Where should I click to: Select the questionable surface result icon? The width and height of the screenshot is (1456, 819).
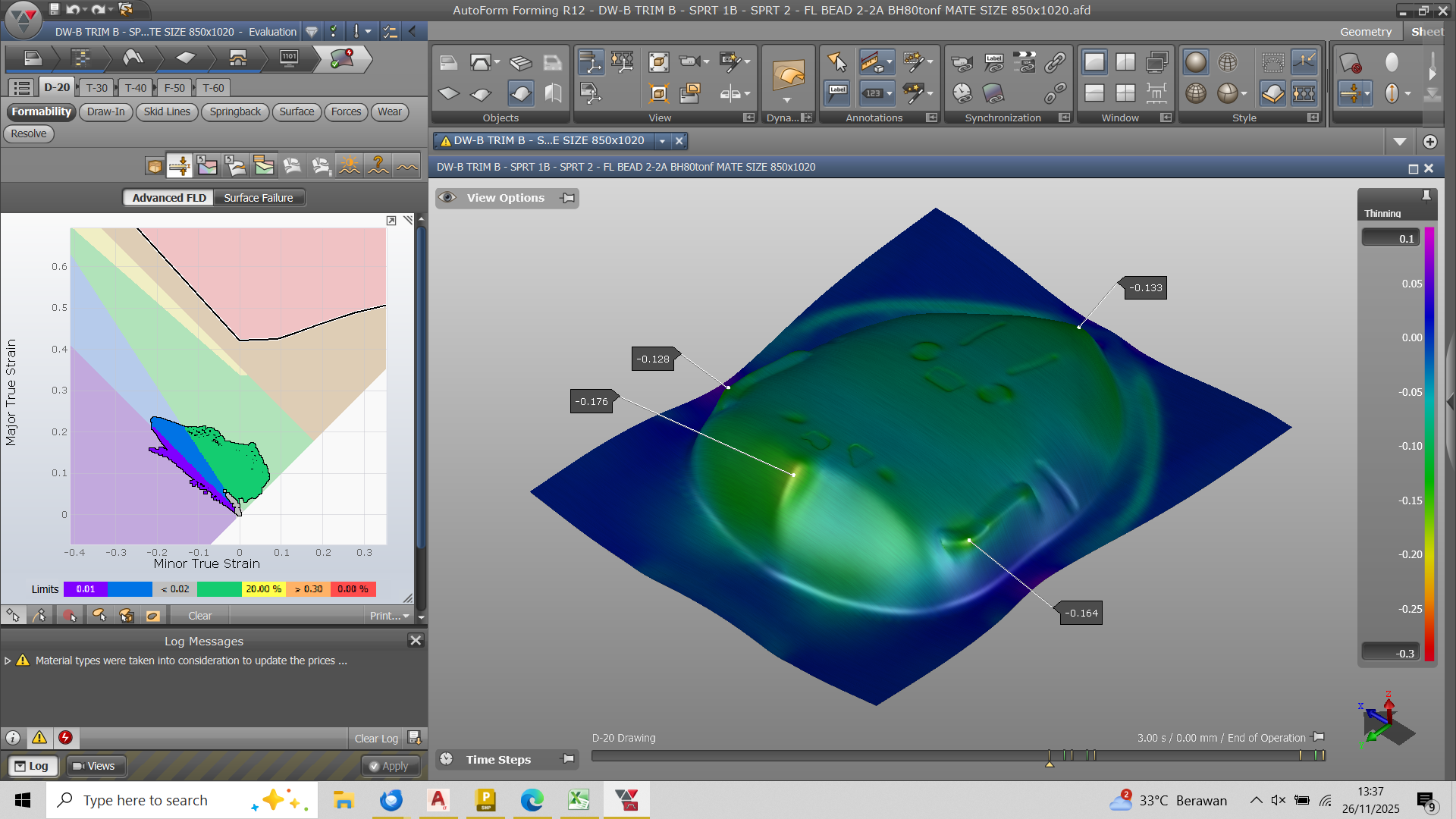pyautogui.click(x=378, y=165)
